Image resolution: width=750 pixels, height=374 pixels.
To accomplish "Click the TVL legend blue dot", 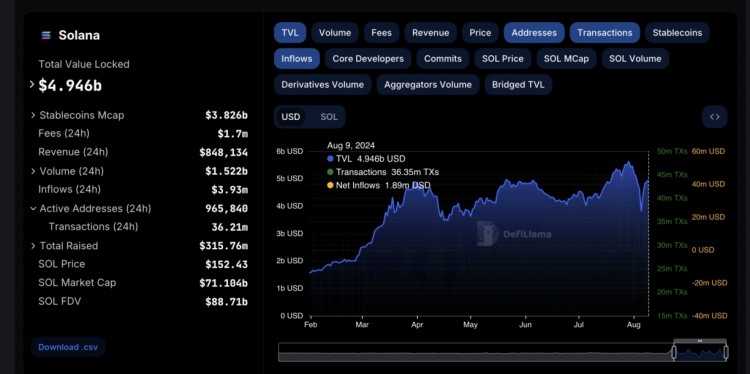I will 330,159.
